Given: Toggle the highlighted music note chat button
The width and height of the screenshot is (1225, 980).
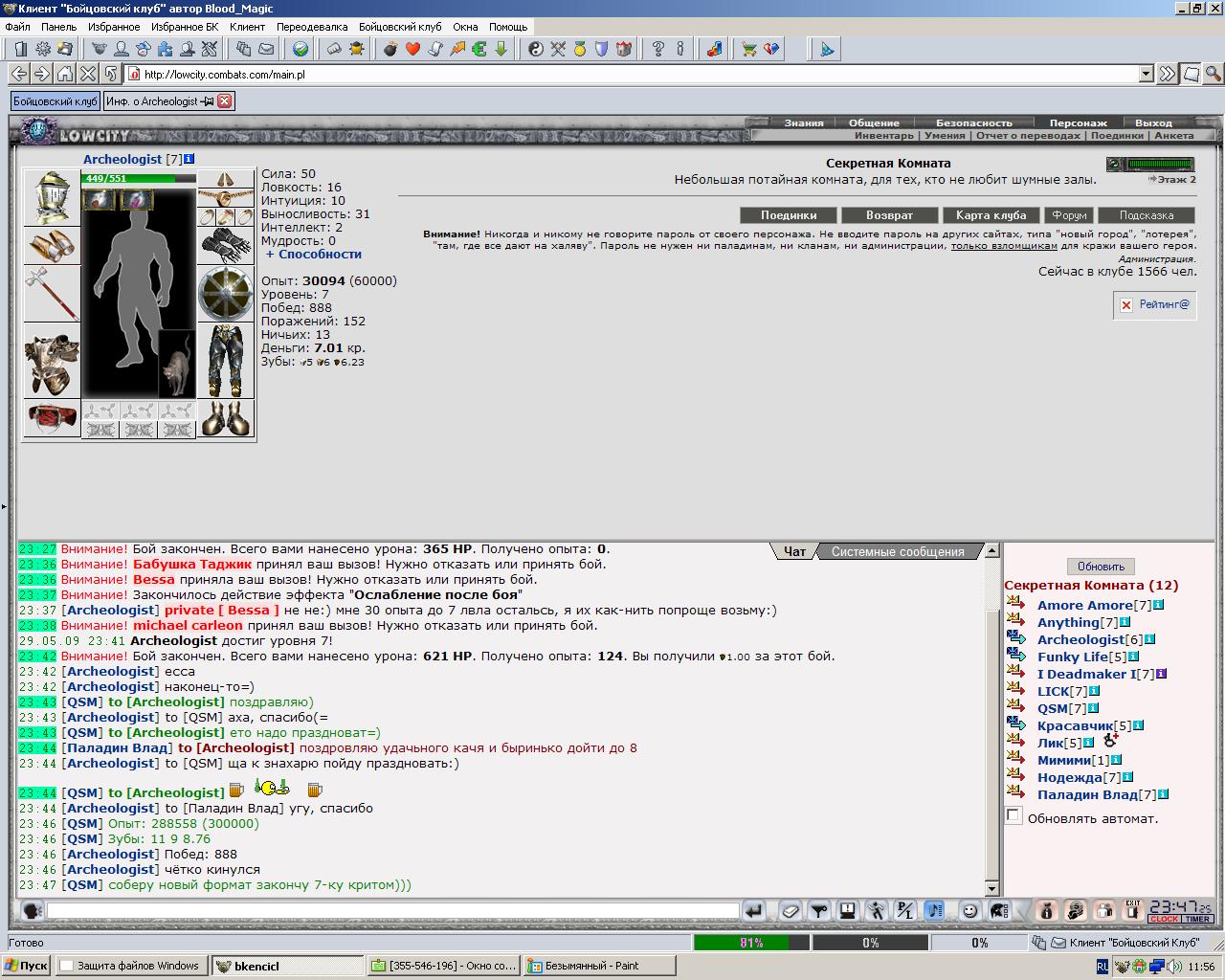Looking at the screenshot, I should 935,910.
